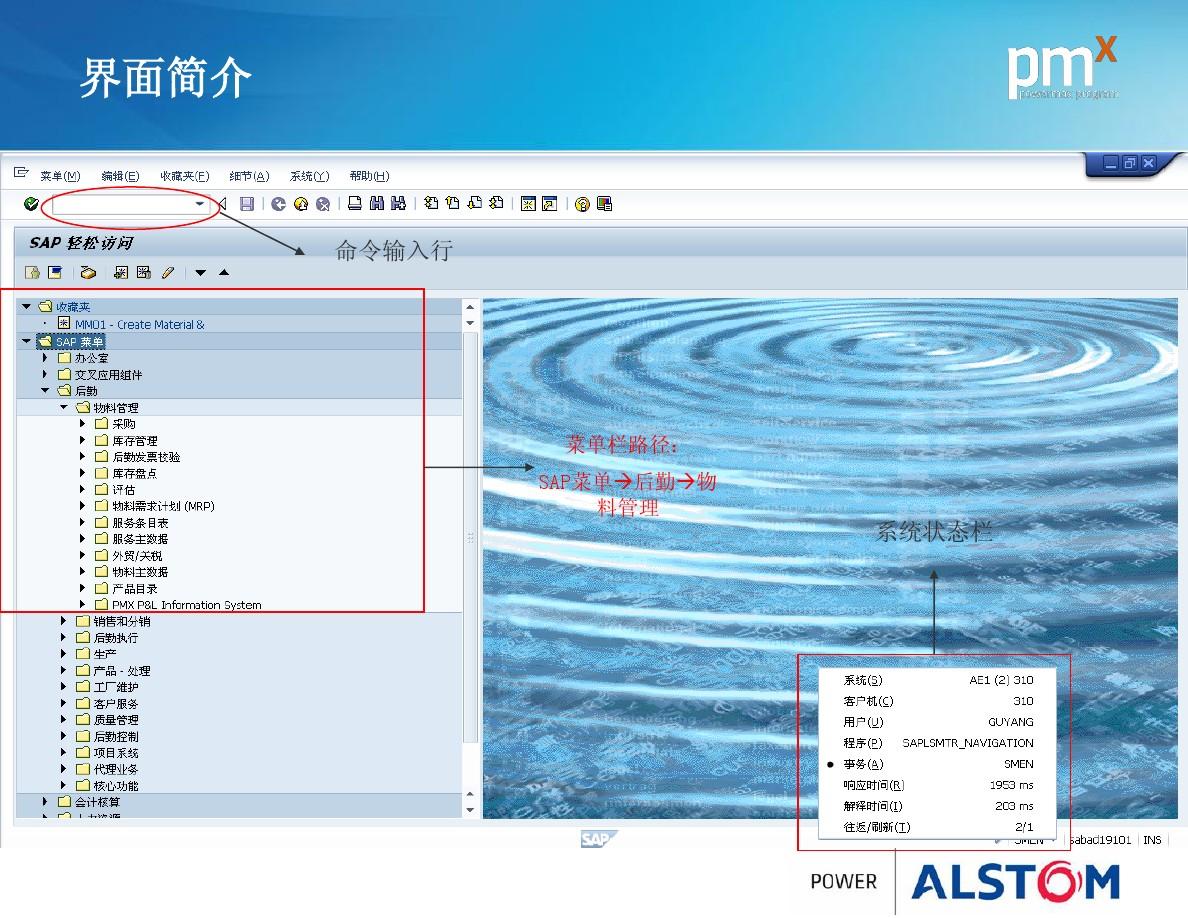
Task: Select 客户机(C) option in status popup
Action: point(938,701)
